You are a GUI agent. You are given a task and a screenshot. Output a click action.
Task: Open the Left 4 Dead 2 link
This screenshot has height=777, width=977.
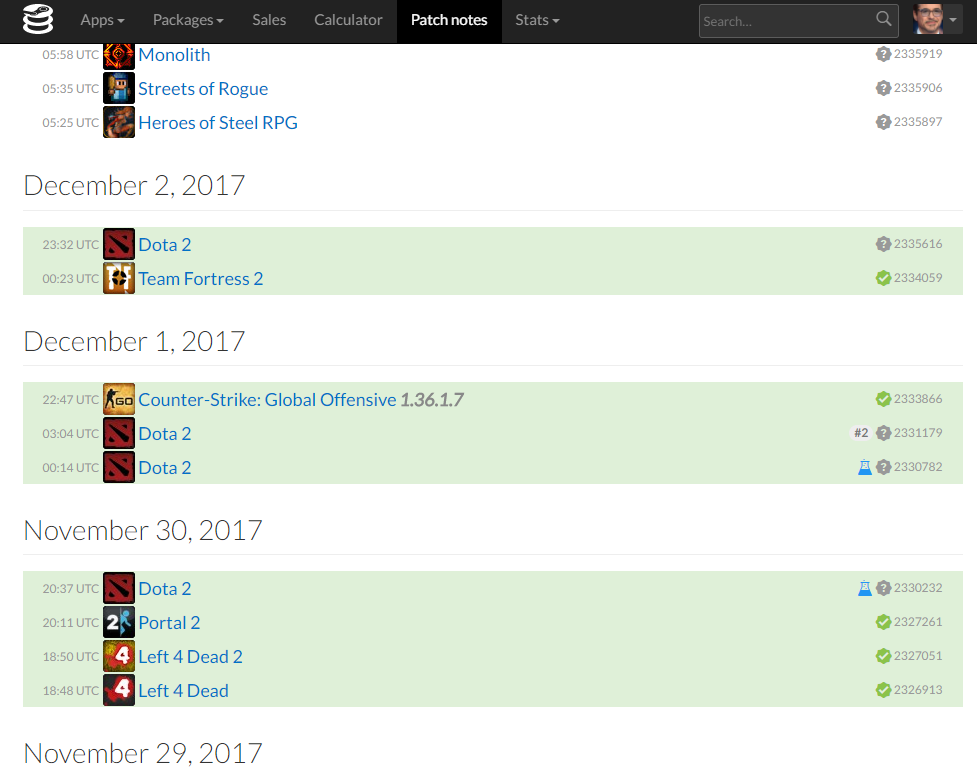191,657
